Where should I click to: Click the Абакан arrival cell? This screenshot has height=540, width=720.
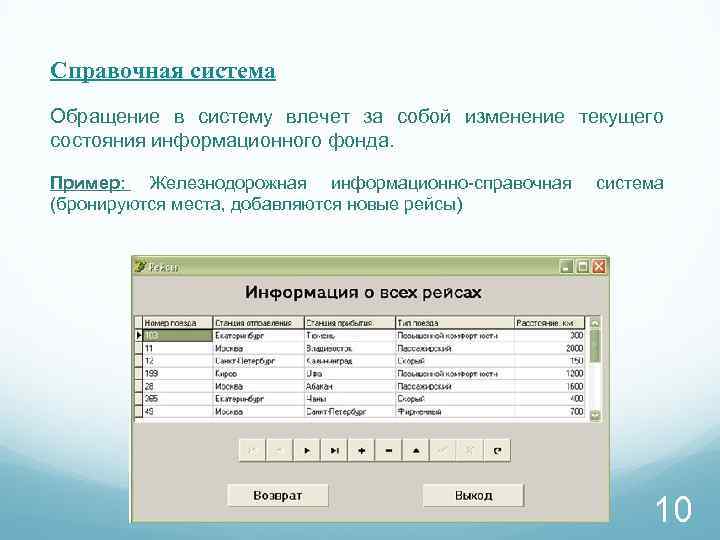349,387
